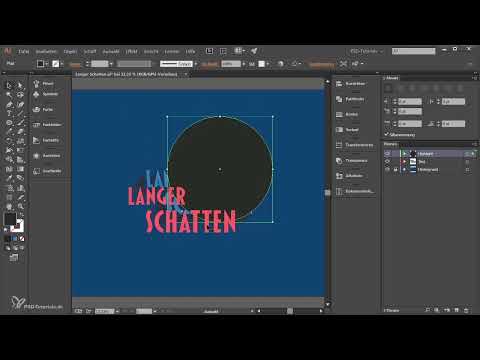Open the Ebenen panel flyout menu

[x=474, y=144]
